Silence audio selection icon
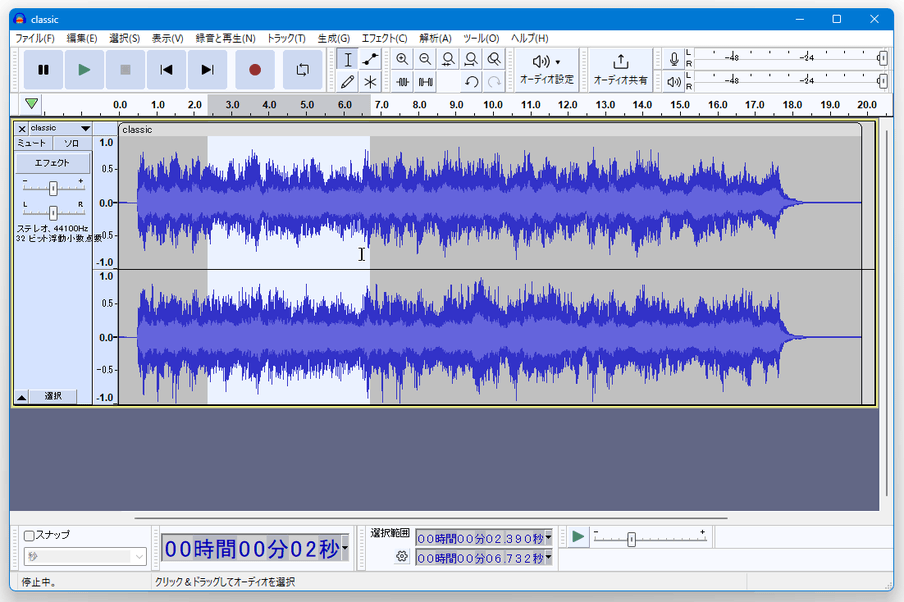 point(425,82)
